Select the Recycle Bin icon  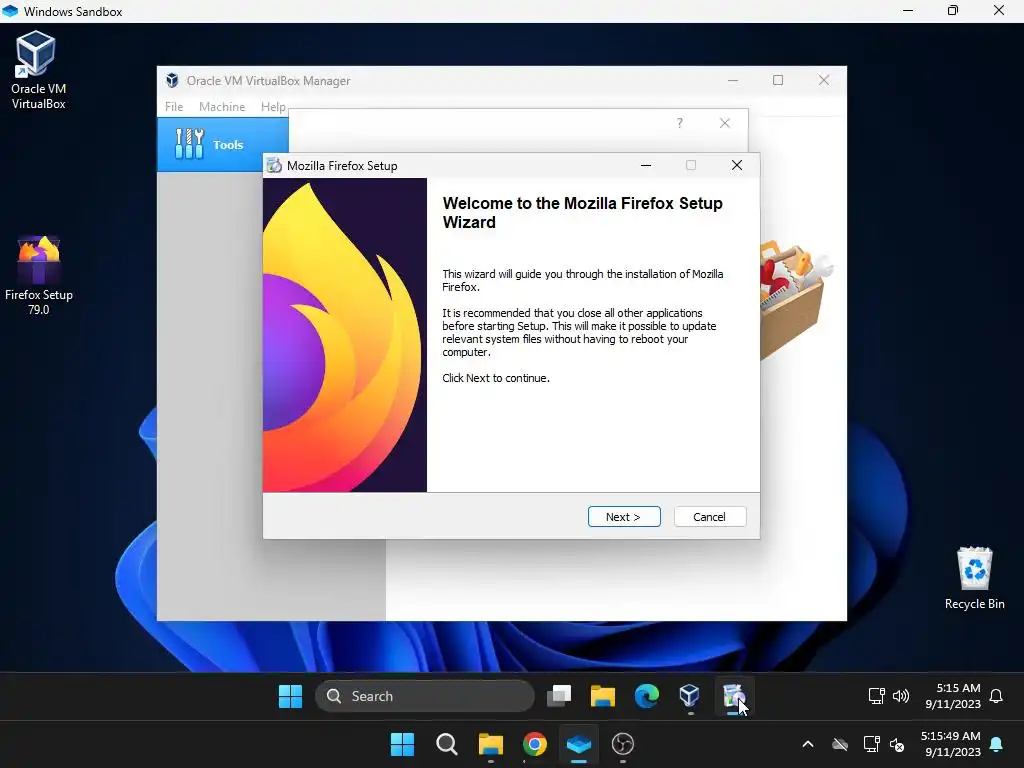point(974,579)
